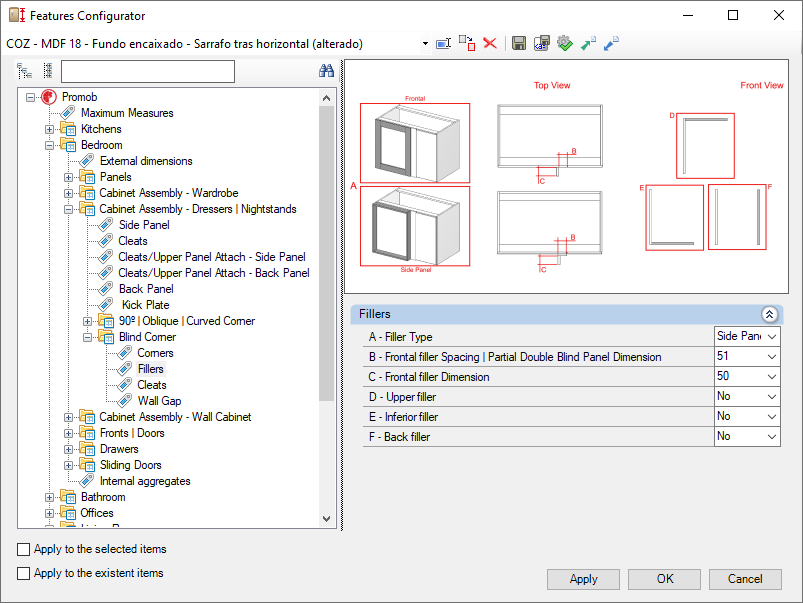Viewport: 803px width, 603px height.
Task: Expand 90º | Oblique | Curved Corner folder
Action: (87, 321)
